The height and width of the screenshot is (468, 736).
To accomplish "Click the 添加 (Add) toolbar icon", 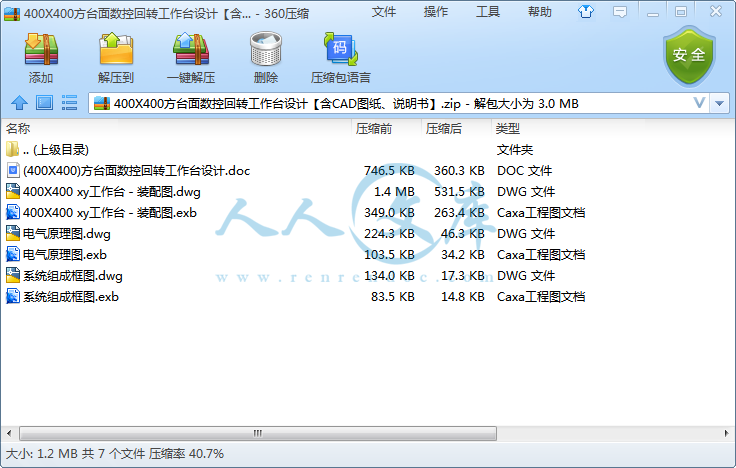I will tap(41, 48).
